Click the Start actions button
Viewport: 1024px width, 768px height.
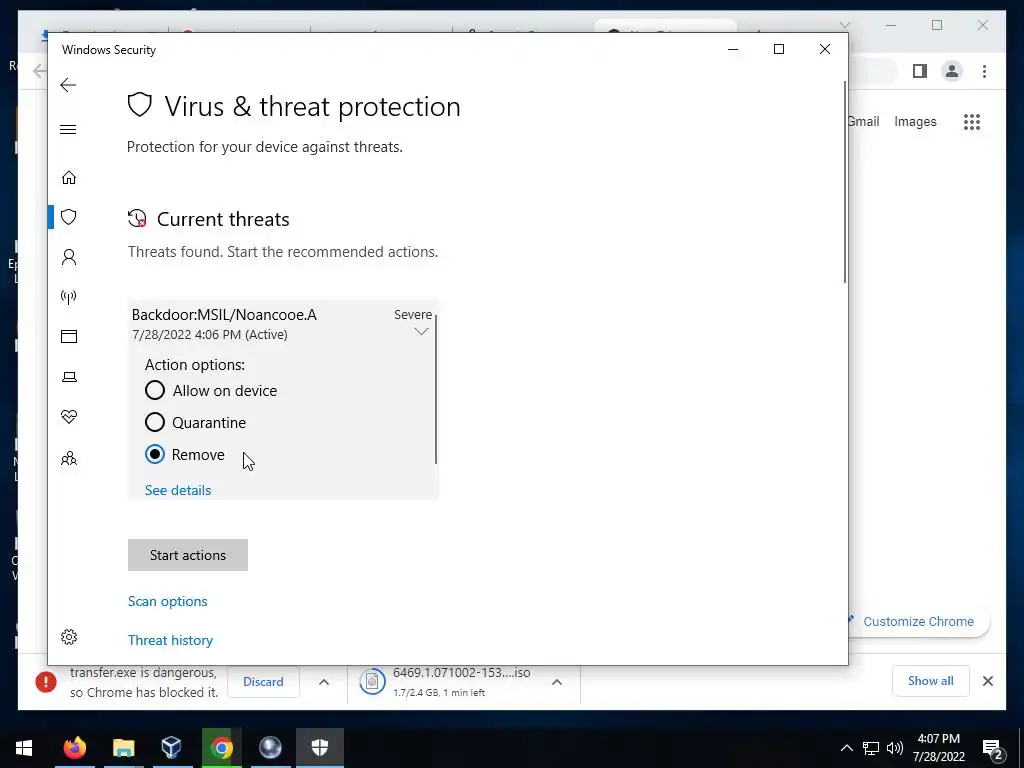click(187, 555)
